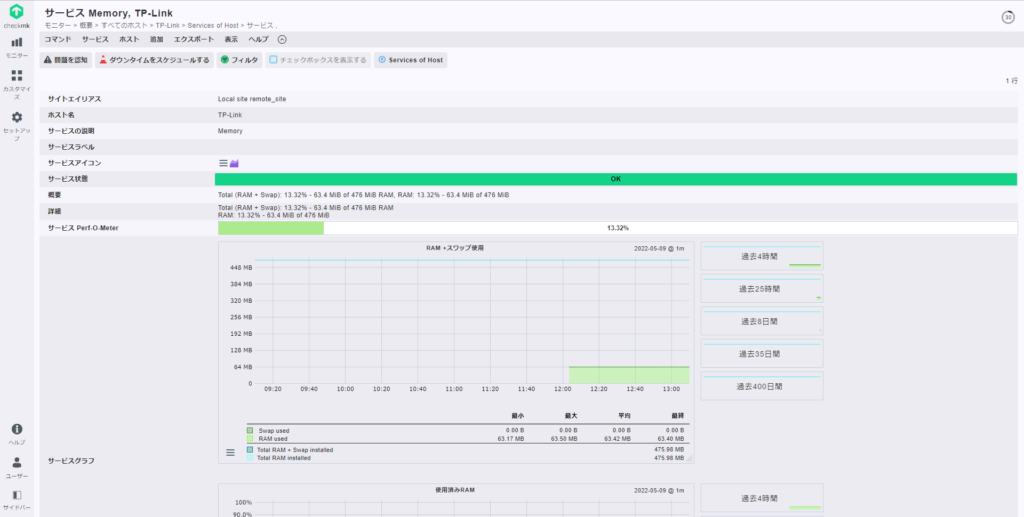Select the first 過去4時間 graph thumbnail
The height and width of the screenshot is (517, 1024).
[x=761, y=257]
